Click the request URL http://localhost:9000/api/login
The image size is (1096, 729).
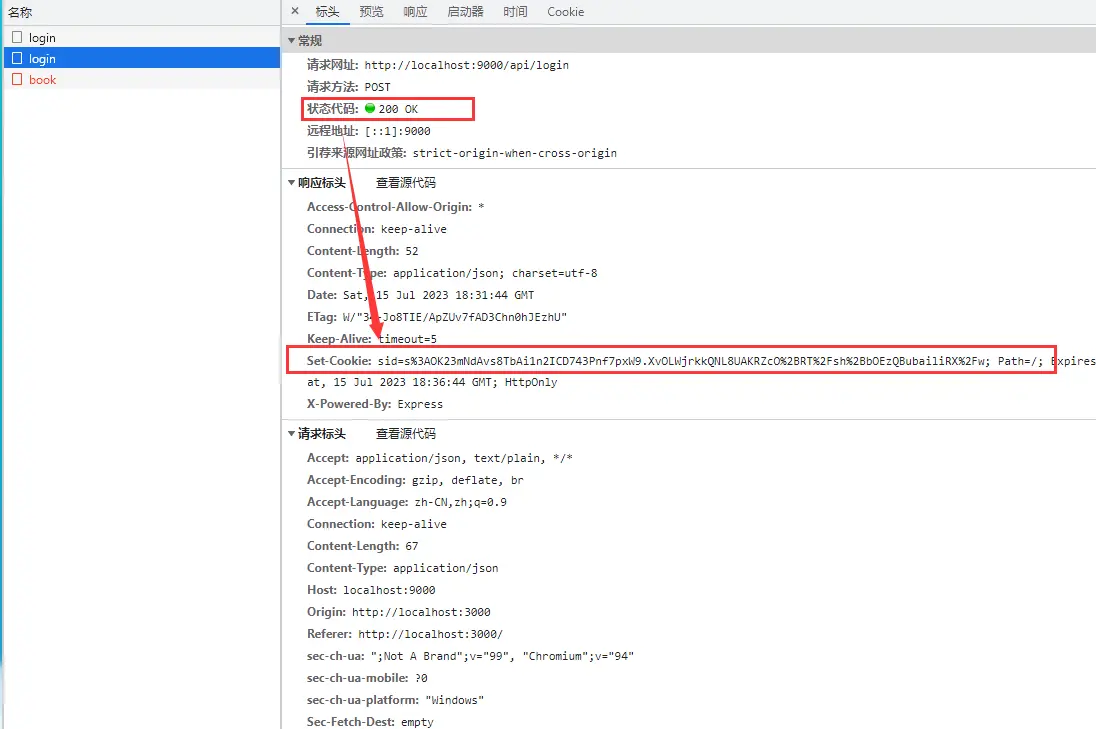coord(466,65)
